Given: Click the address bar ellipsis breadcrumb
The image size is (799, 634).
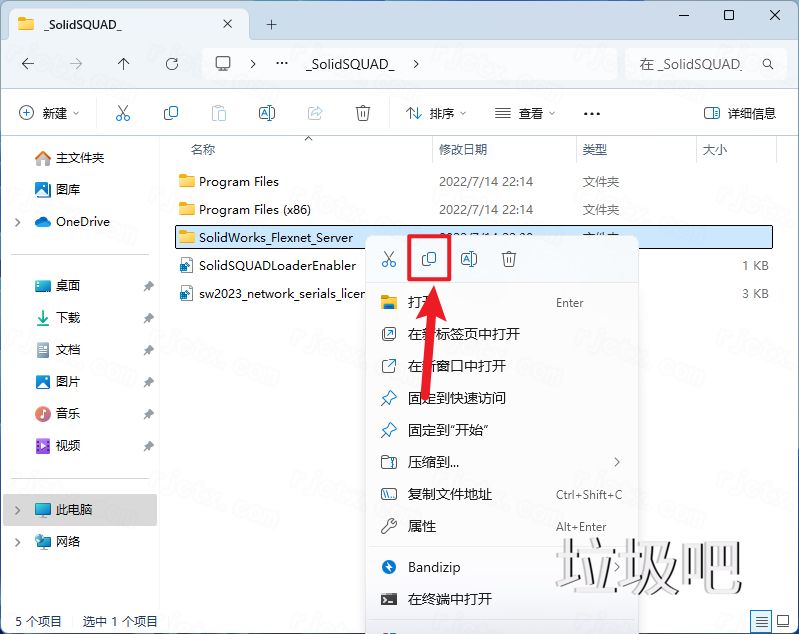Looking at the screenshot, I should click(x=282, y=64).
